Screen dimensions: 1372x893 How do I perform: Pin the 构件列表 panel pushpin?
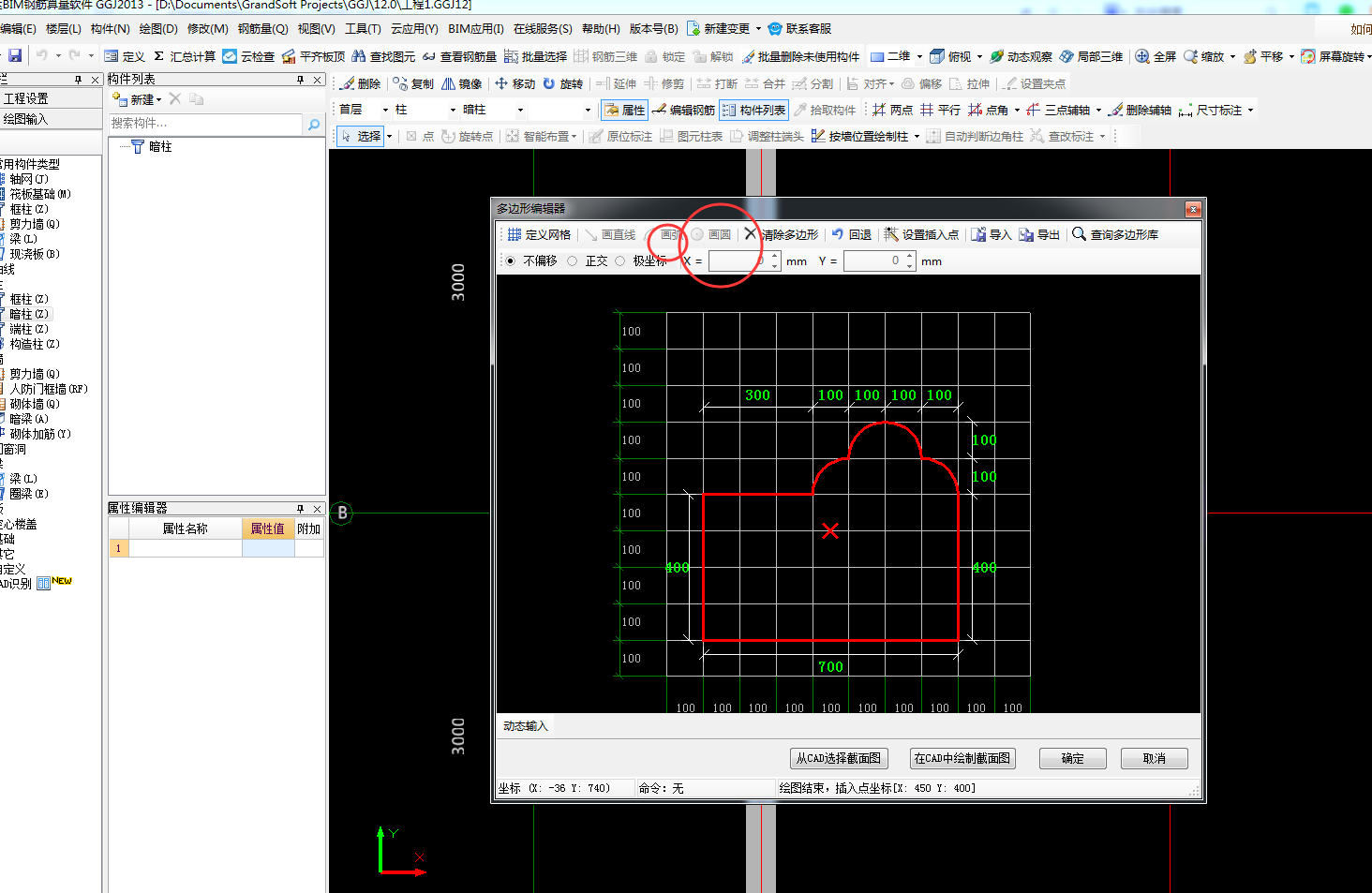coord(301,80)
